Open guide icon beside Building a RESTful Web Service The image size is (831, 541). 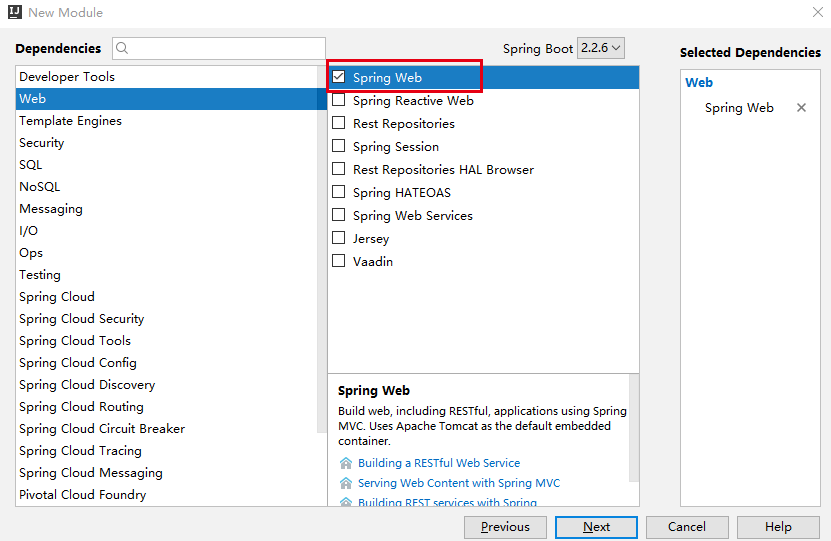(x=346, y=463)
